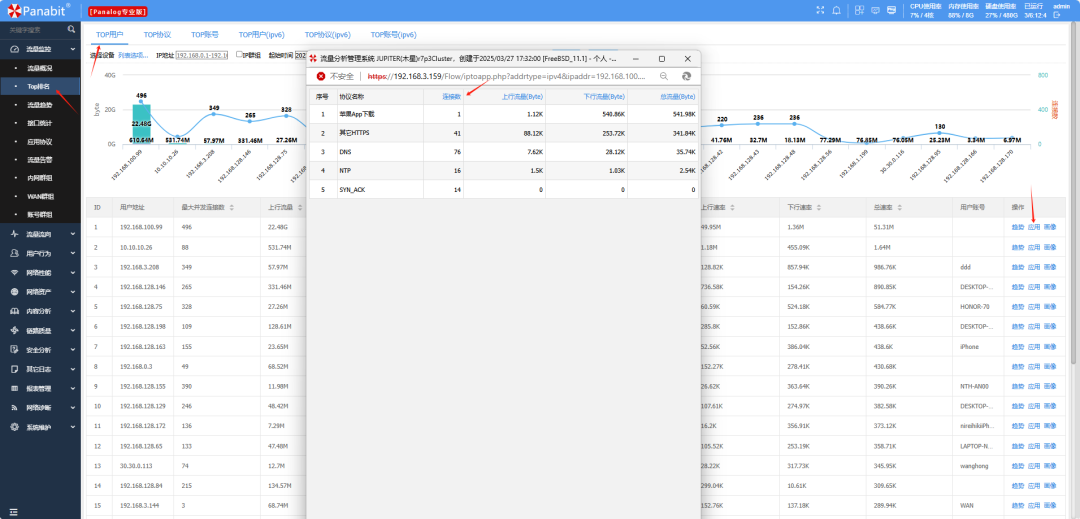This screenshot has width=1080, height=519.
Task: Open 接口统计 in the sidebar
Action: (40, 123)
